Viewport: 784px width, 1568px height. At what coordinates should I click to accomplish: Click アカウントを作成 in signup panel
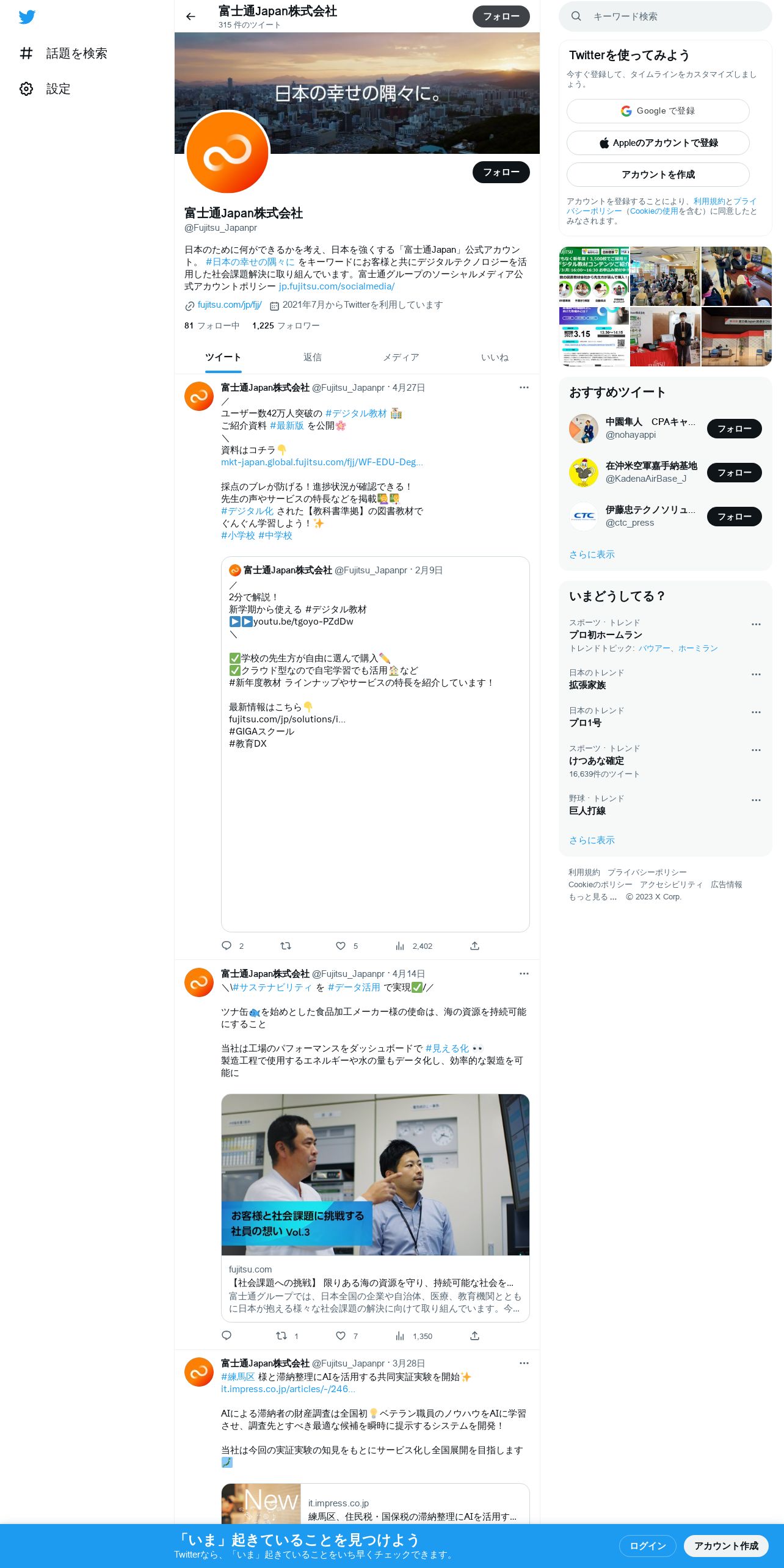(658, 175)
